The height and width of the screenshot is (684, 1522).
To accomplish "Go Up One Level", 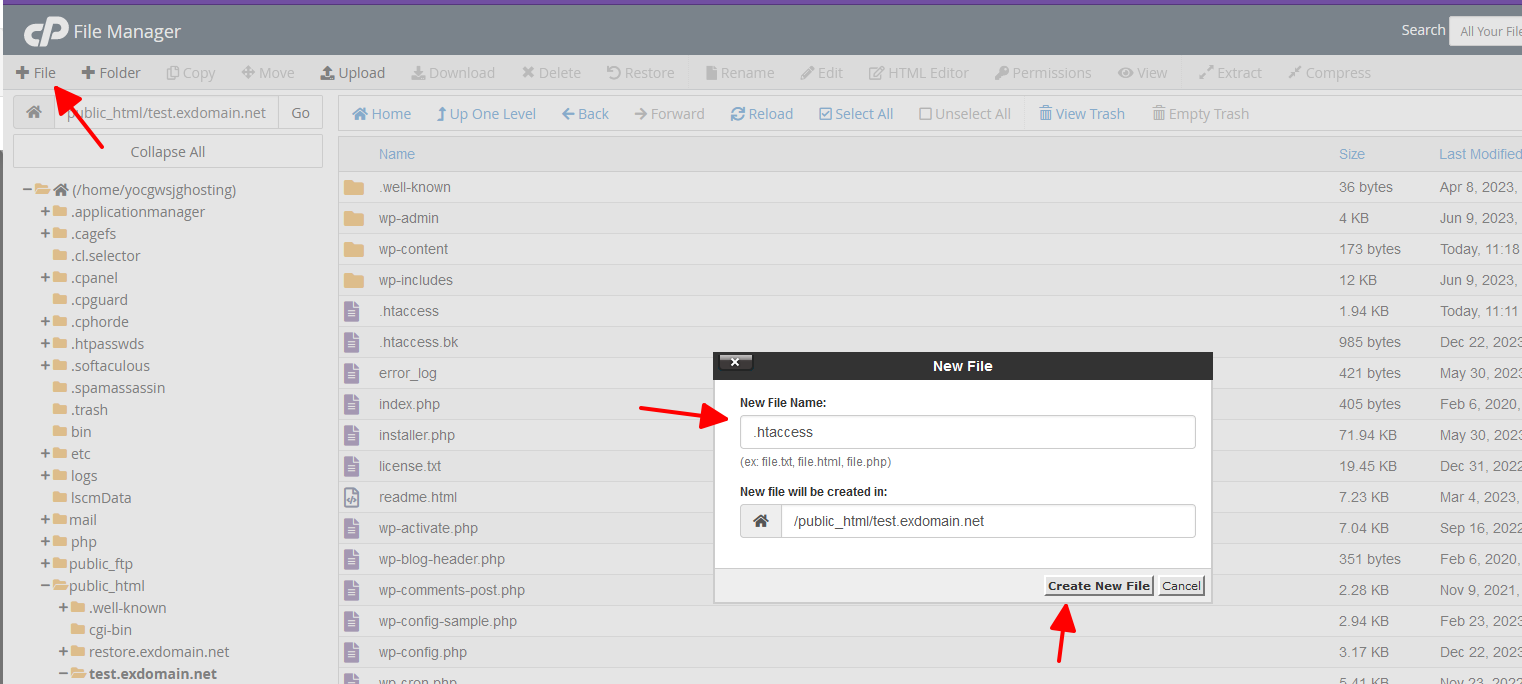I will [486, 114].
